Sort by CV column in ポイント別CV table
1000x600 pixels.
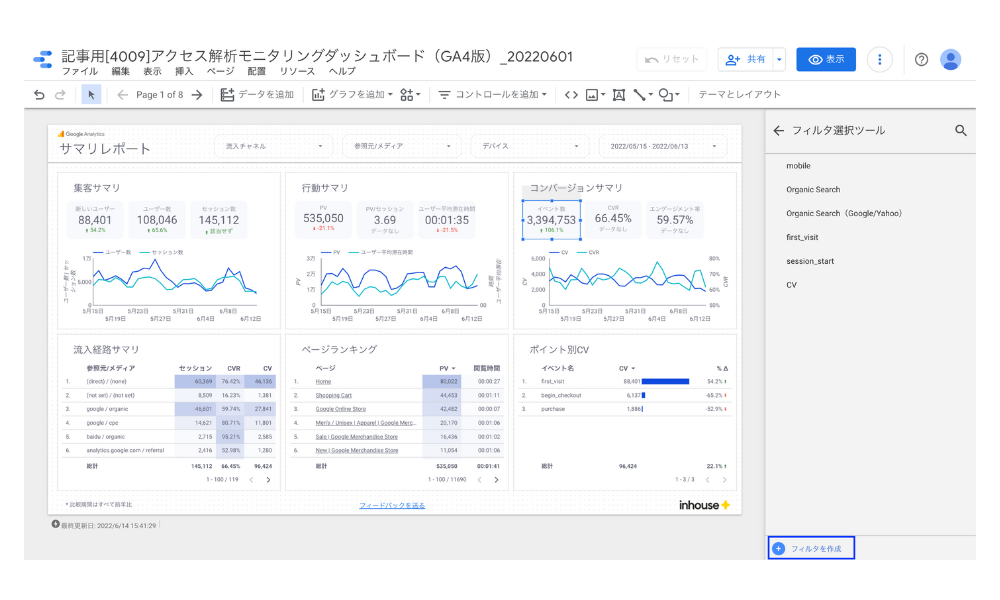(x=627, y=369)
